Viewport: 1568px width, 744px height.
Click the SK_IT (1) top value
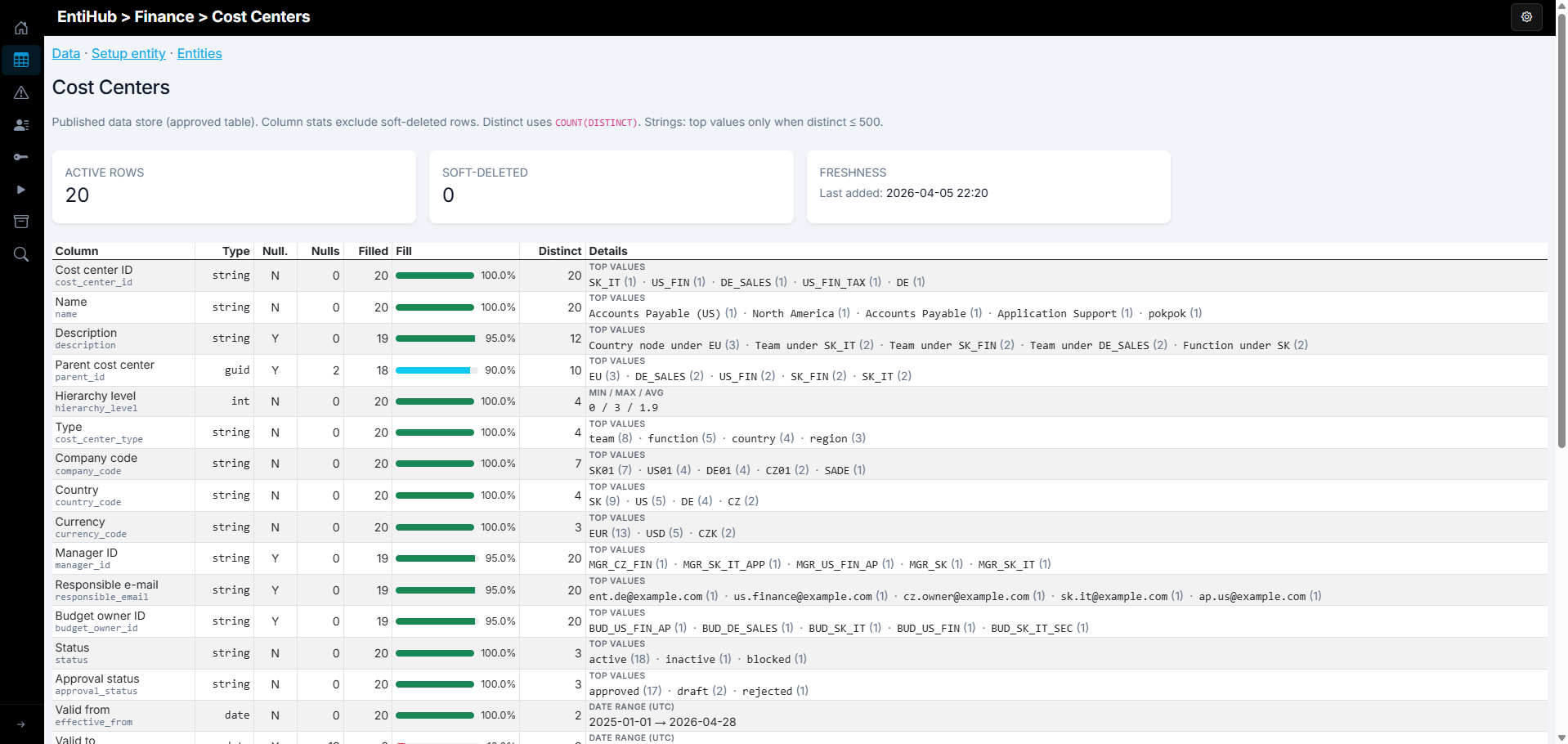612,282
